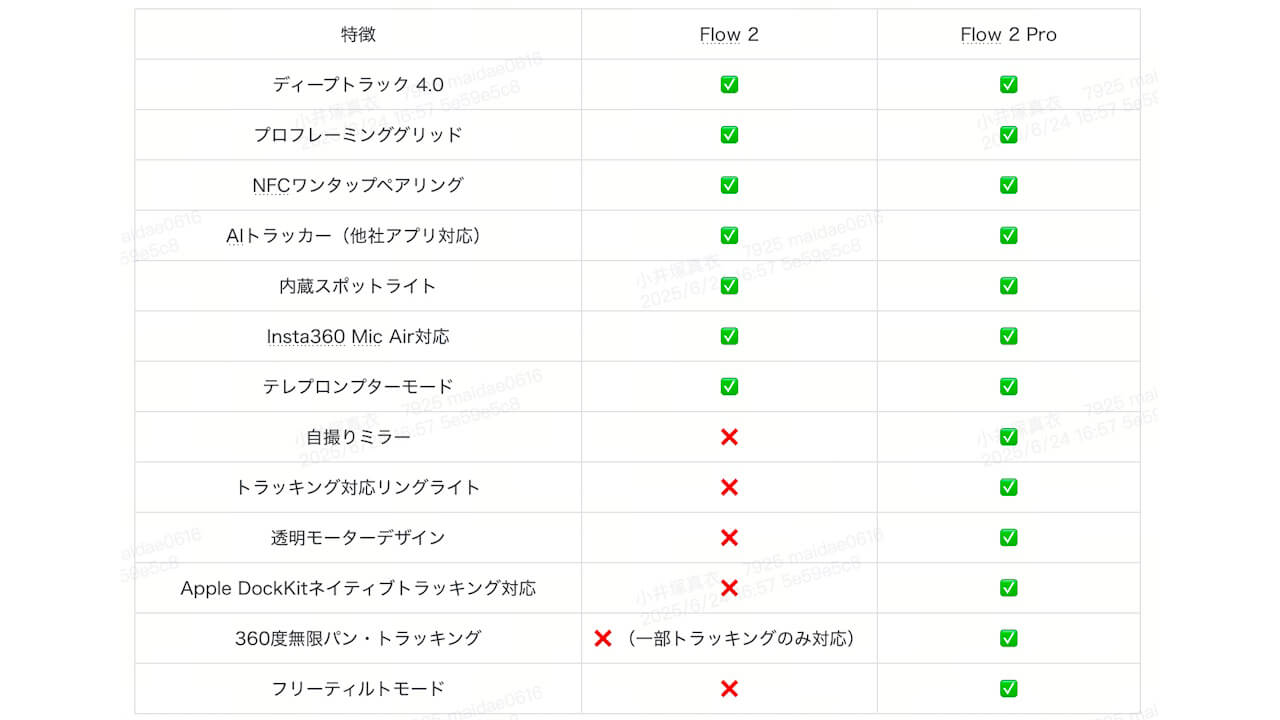
Task: Click the red X for トラッキング対応リングライト
Action: coord(729,487)
